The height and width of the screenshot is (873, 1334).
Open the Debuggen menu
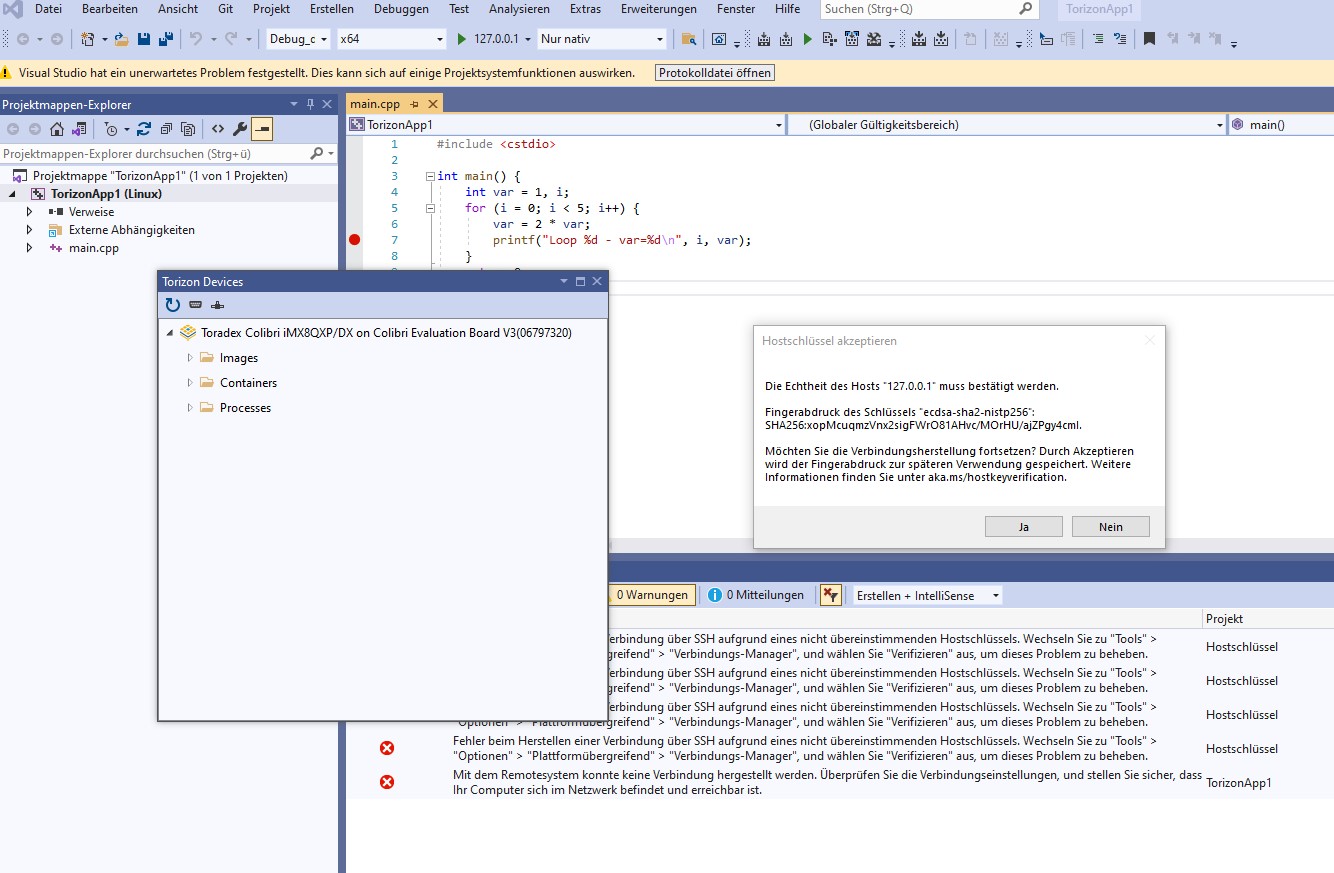pyautogui.click(x=401, y=9)
